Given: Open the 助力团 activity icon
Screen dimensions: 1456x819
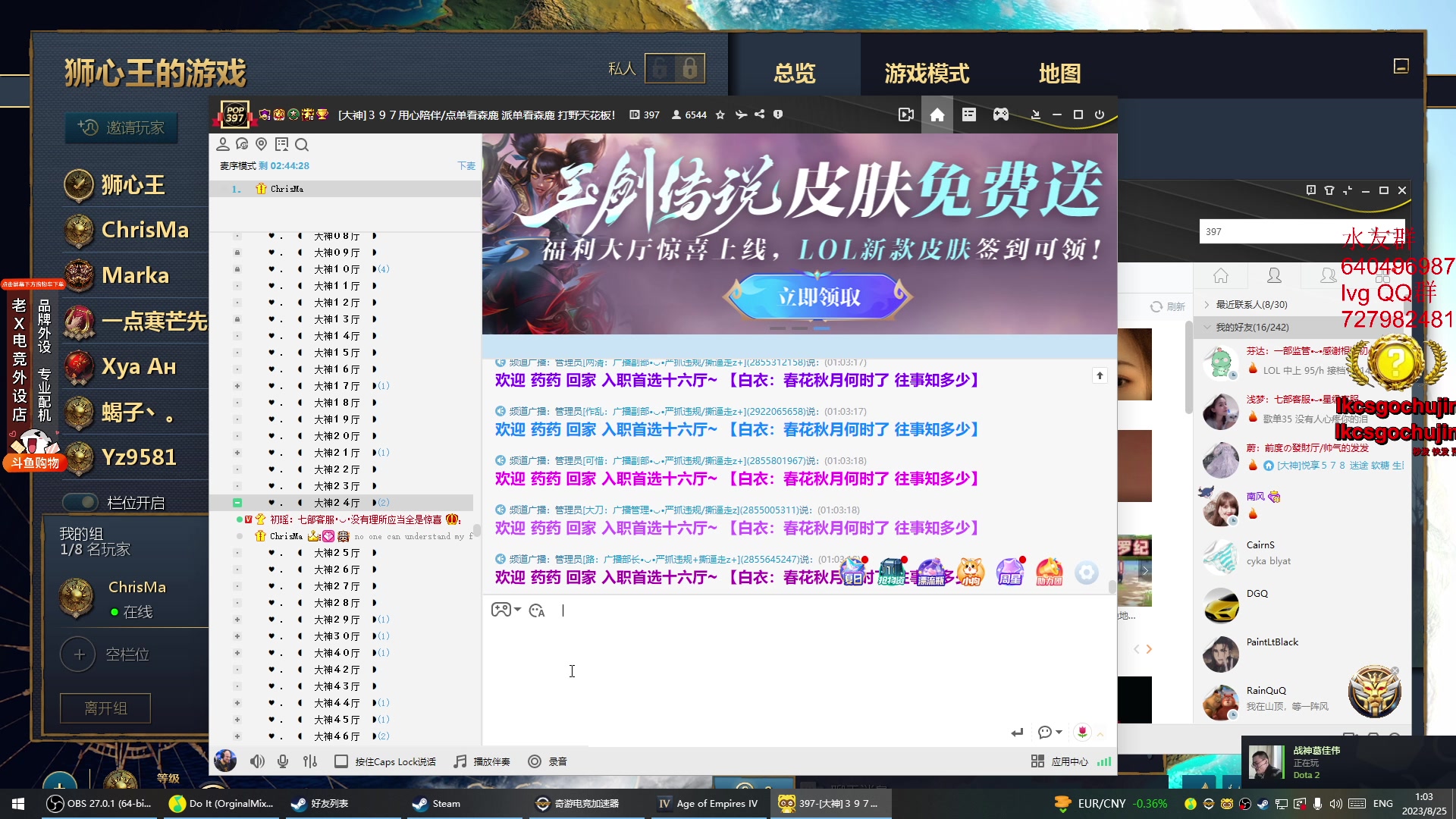Looking at the screenshot, I should [1049, 572].
